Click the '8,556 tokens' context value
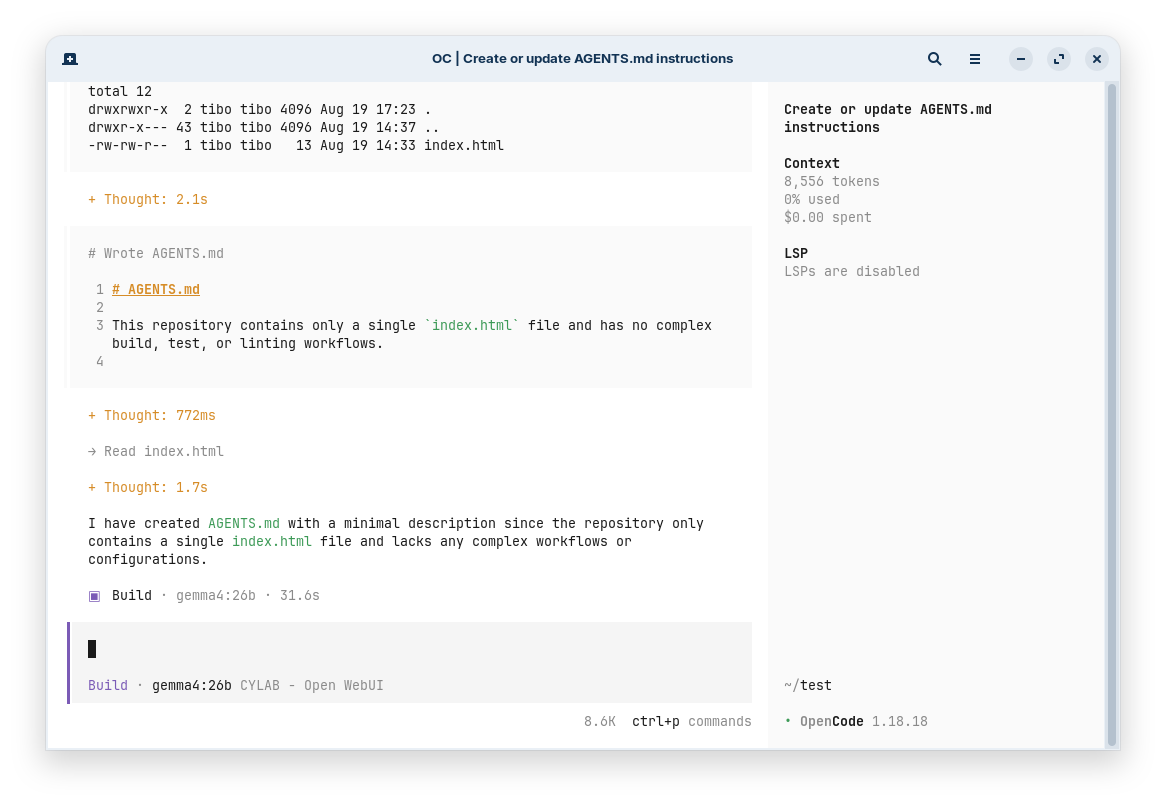 tap(831, 181)
